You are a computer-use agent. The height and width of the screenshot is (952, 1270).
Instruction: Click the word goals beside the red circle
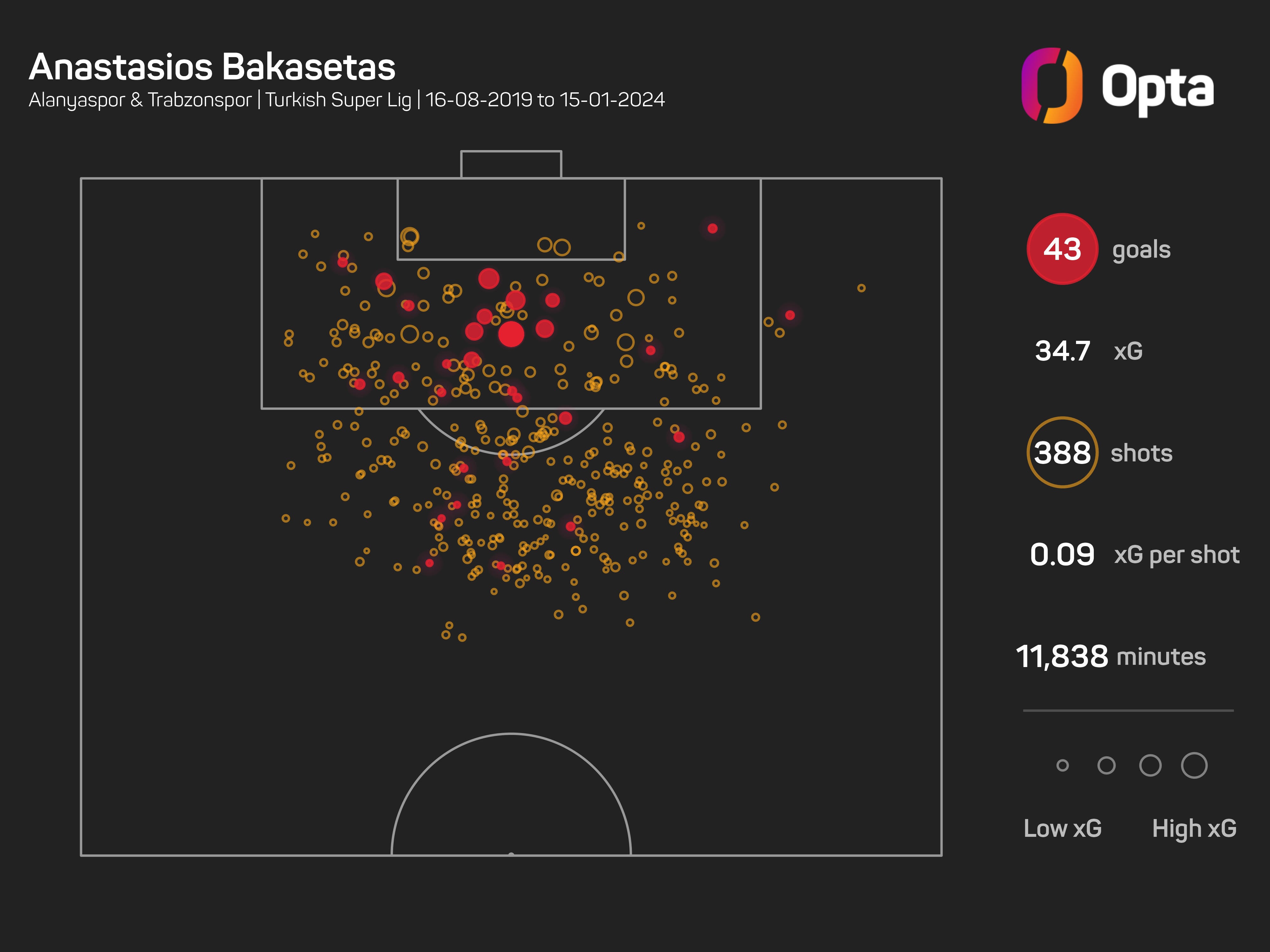[1141, 250]
